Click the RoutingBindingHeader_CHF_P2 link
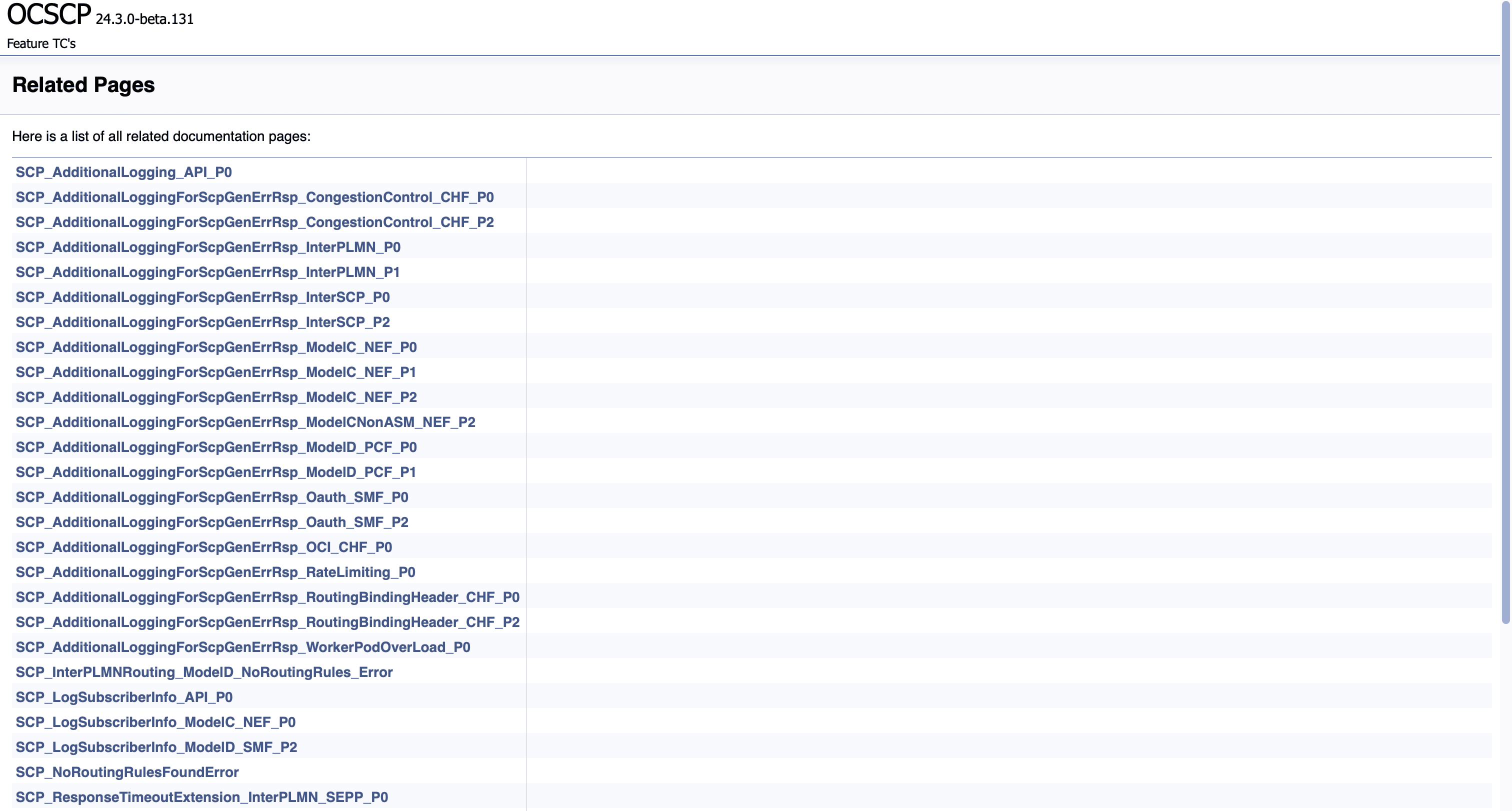Viewport: 1512px width, 811px height. (267, 622)
